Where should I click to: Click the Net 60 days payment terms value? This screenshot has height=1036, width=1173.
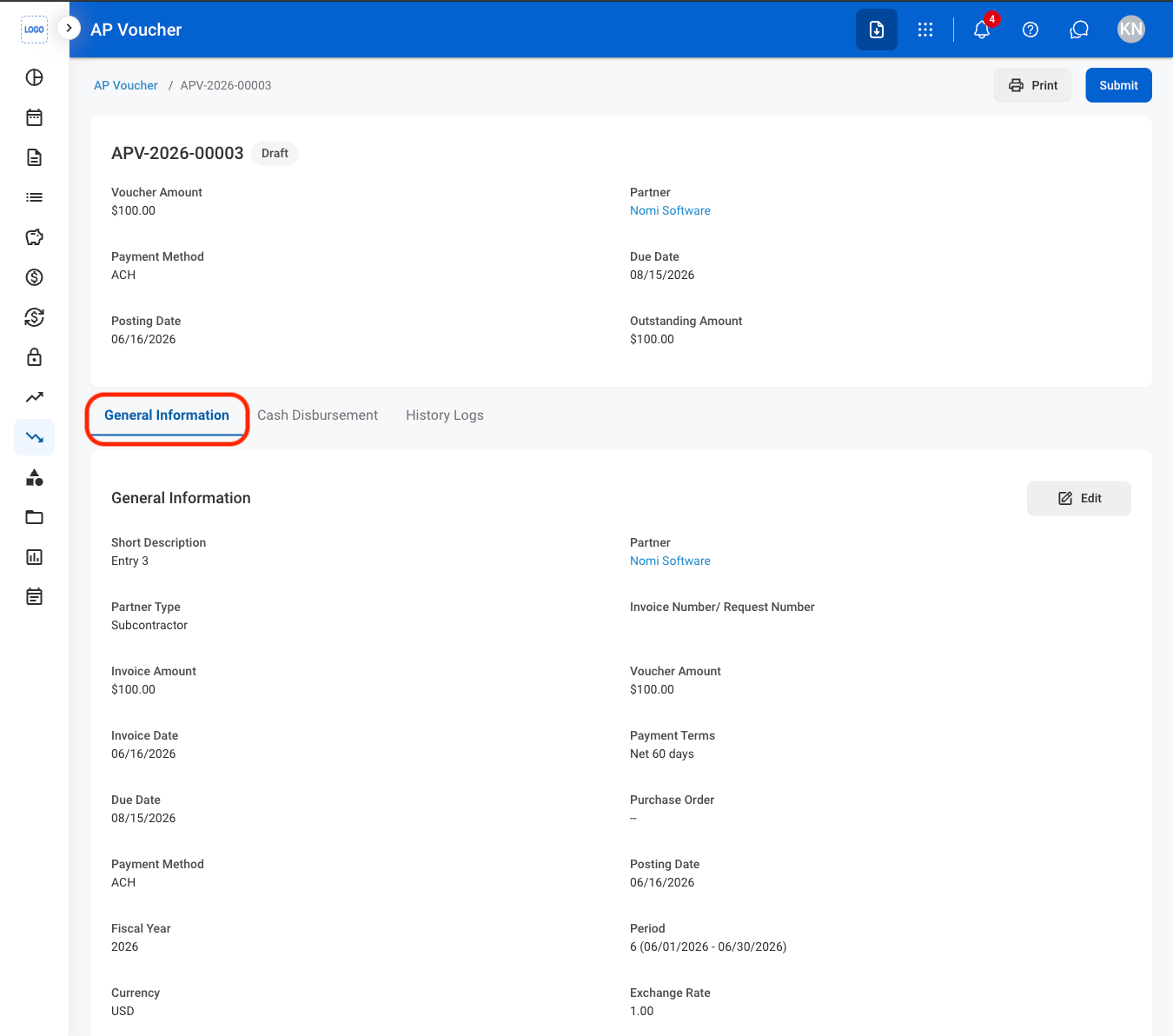pyautogui.click(x=662, y=754)
